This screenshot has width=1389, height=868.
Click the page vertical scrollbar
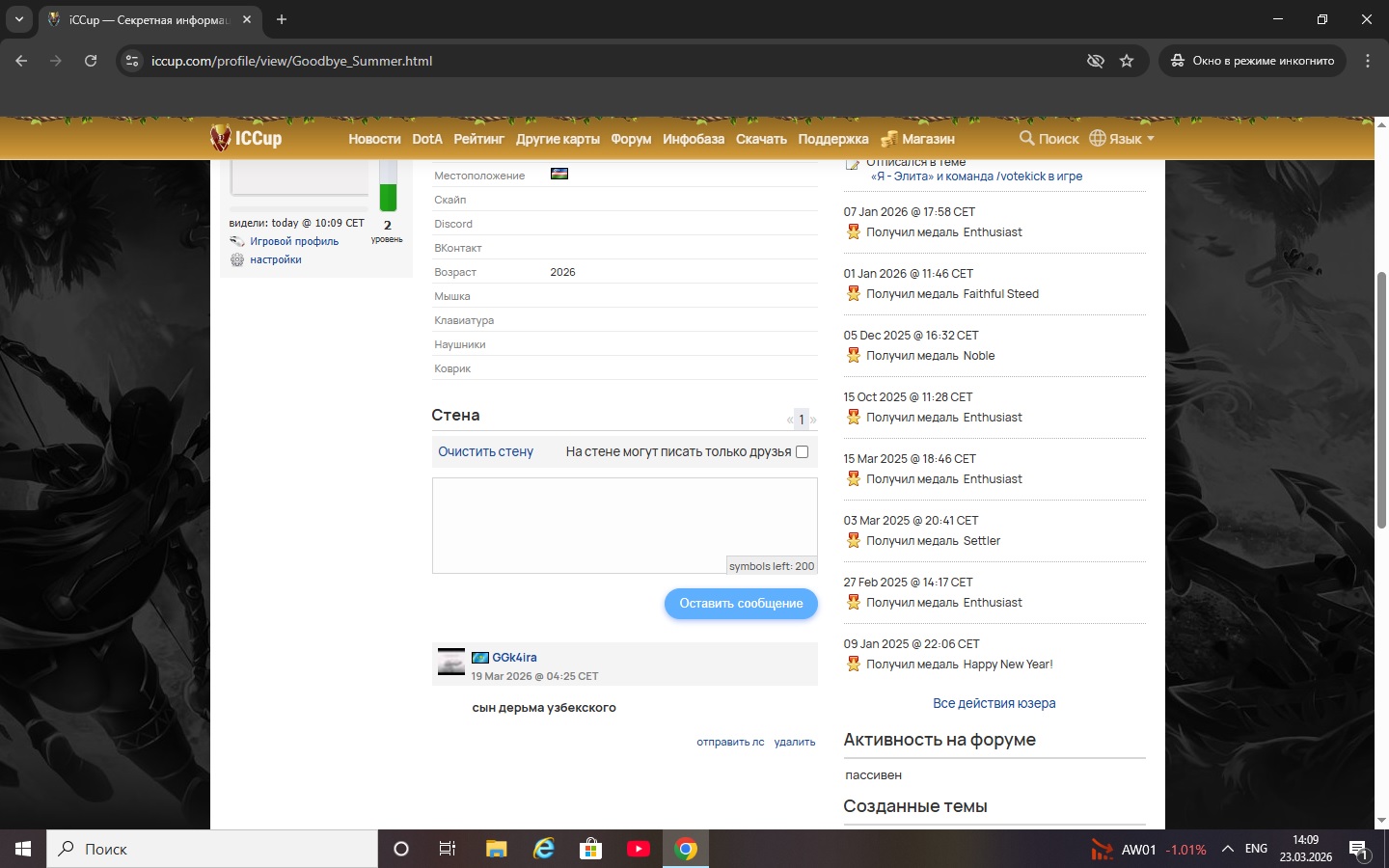coord(1381,400)
